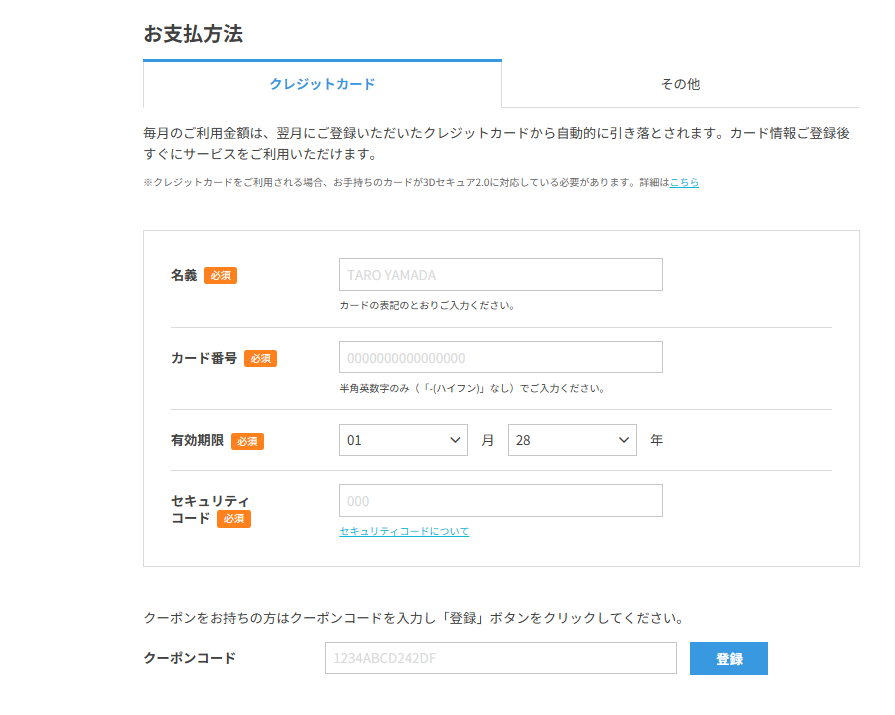
Task: Focus the クーポンコード input field
Action: pyautogui.click(x=501, y=658)
